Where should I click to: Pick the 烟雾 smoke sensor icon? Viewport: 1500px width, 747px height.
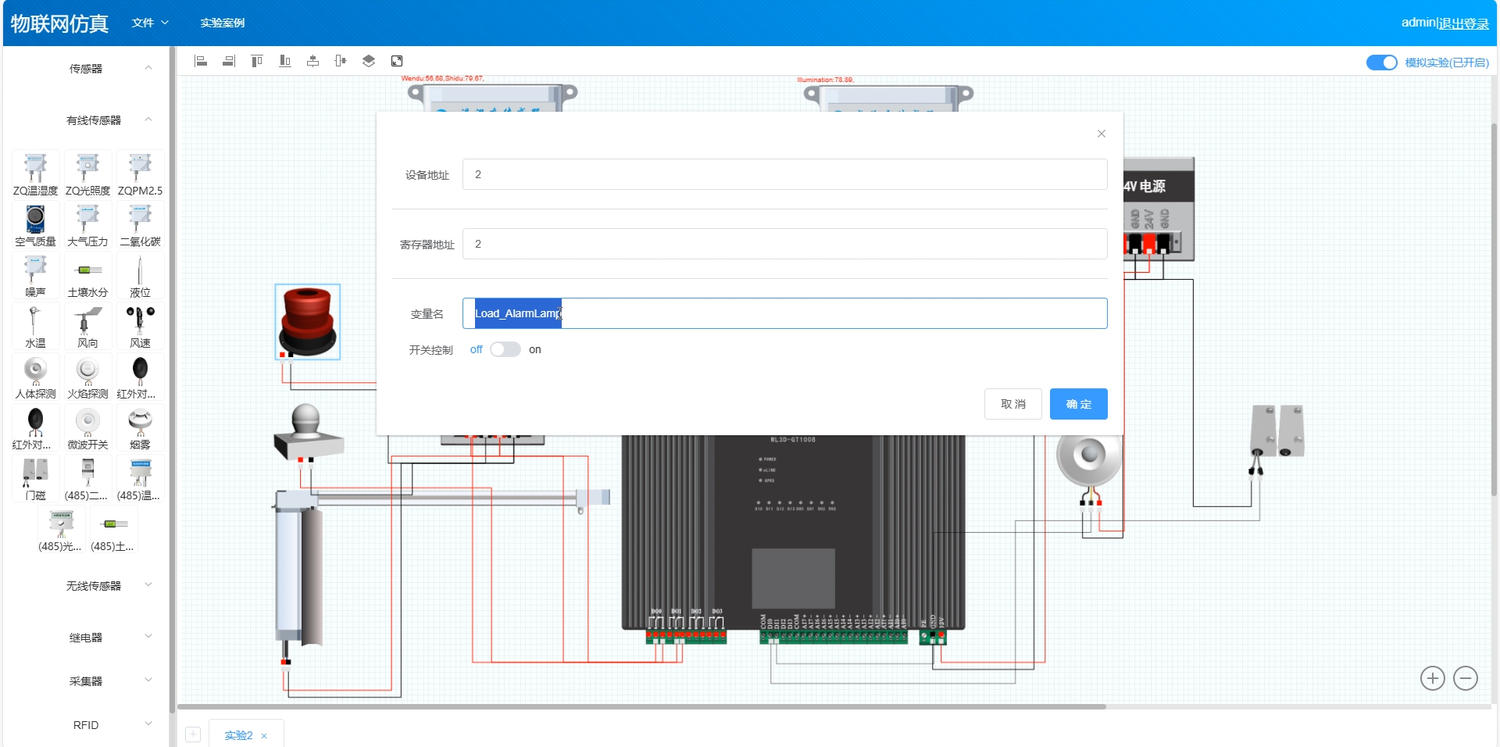[140, 427]
